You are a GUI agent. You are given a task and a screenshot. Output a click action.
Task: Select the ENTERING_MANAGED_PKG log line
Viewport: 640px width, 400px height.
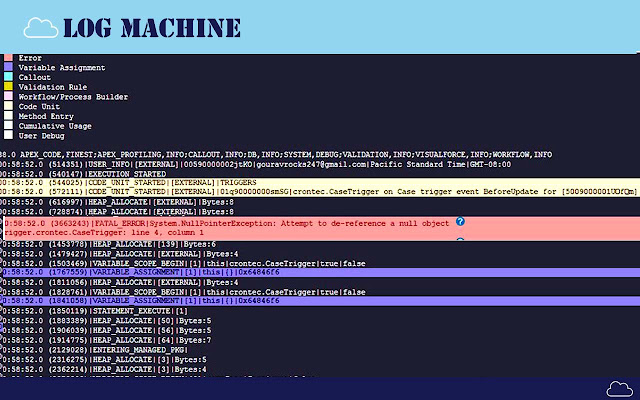[95, 350]
